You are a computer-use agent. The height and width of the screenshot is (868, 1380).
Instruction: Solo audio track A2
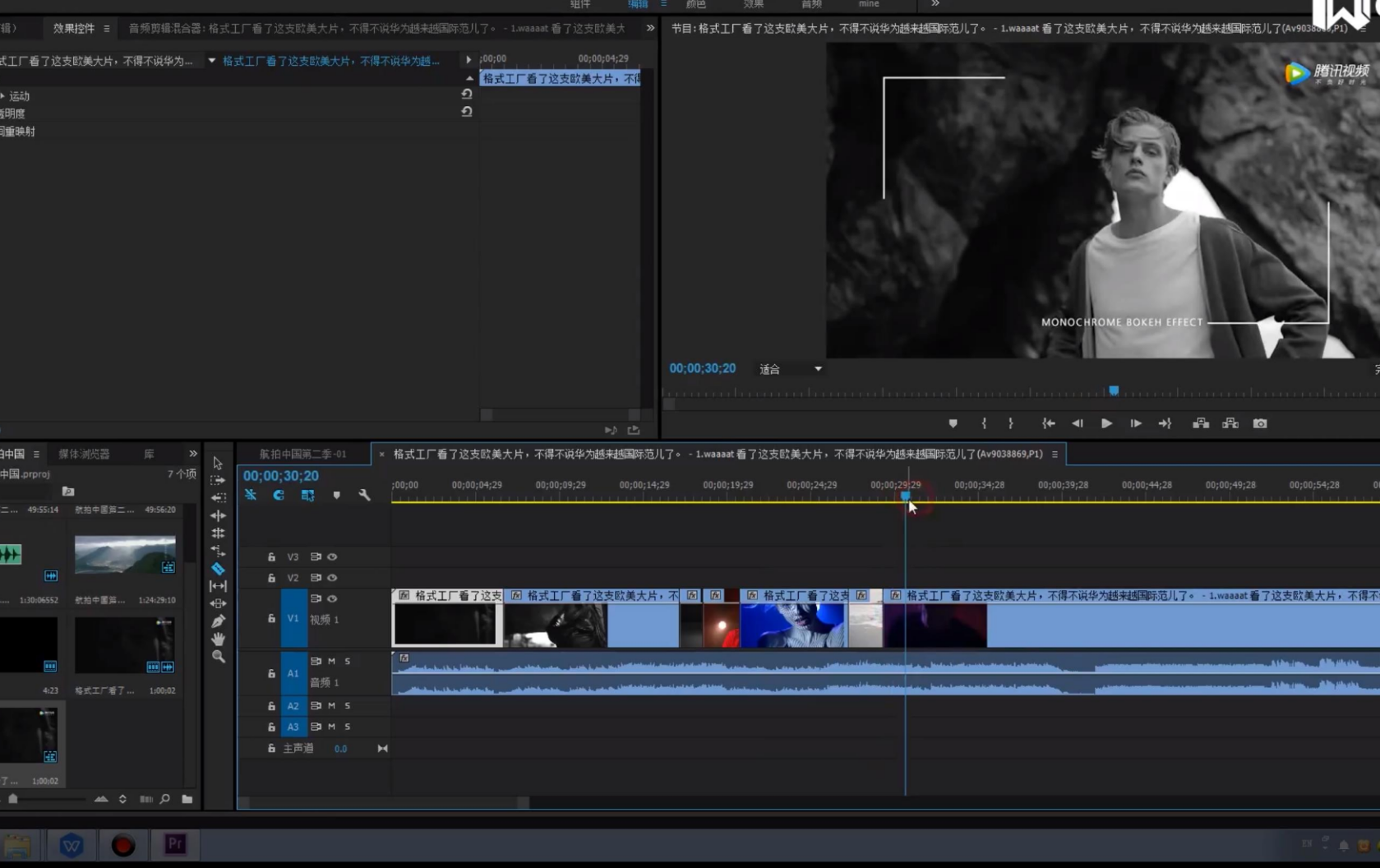click(x=347, y=705)
